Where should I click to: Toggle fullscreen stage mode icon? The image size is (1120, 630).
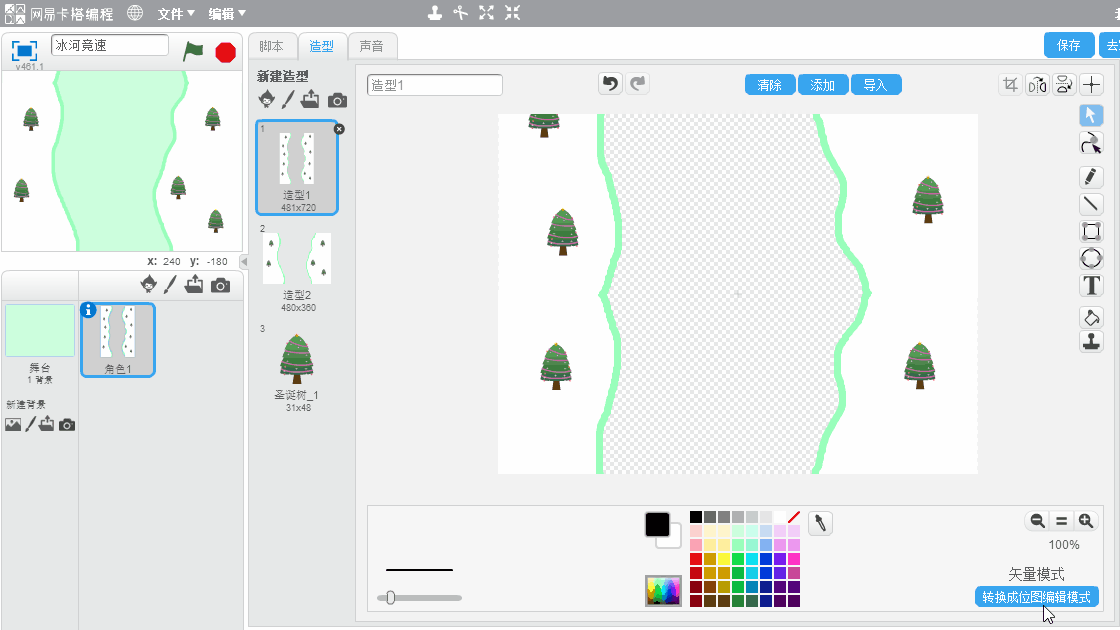24,51
